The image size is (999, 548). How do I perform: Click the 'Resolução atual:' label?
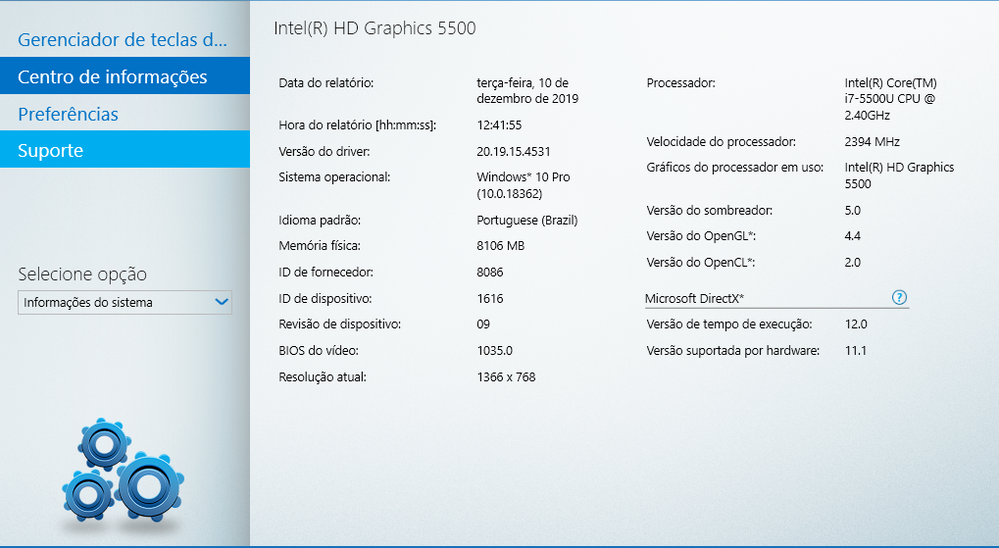(322, 377)
